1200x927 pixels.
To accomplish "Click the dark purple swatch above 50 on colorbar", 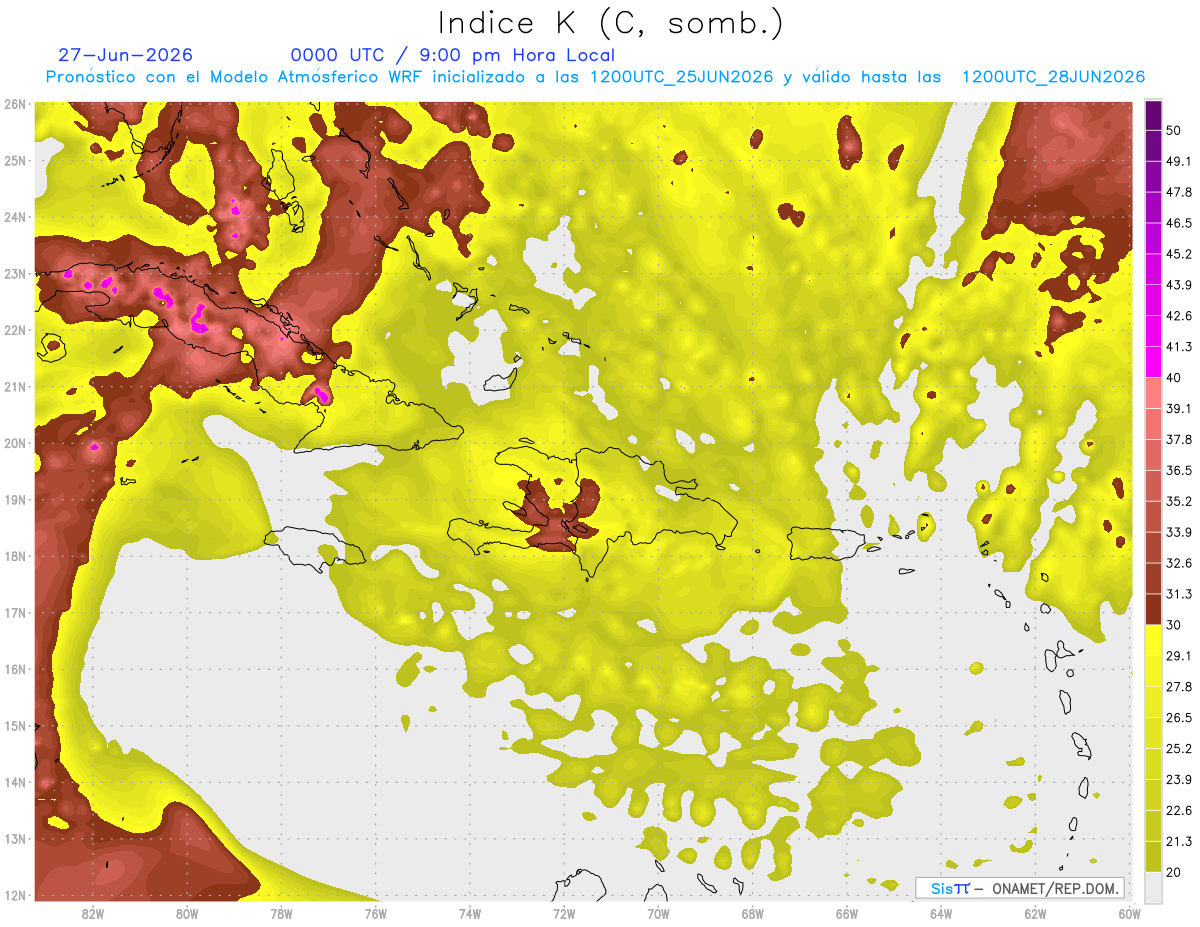I will [x=1153, y=115].
